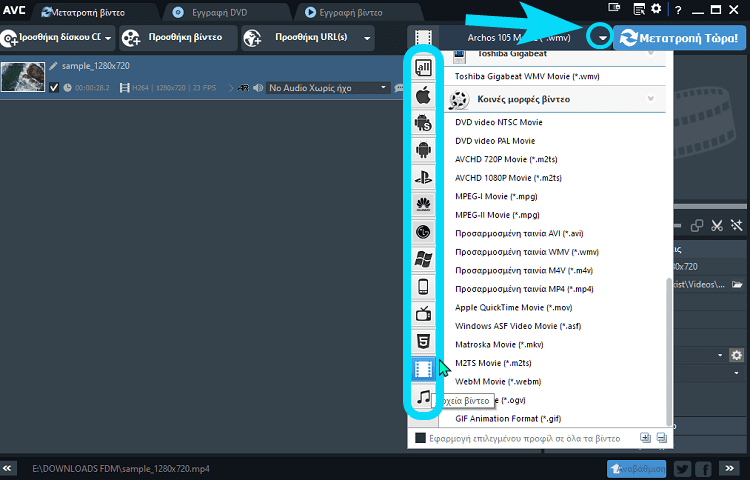
Task: Open the HTML5 video formats icon
Action: click(x=423, y=342)
